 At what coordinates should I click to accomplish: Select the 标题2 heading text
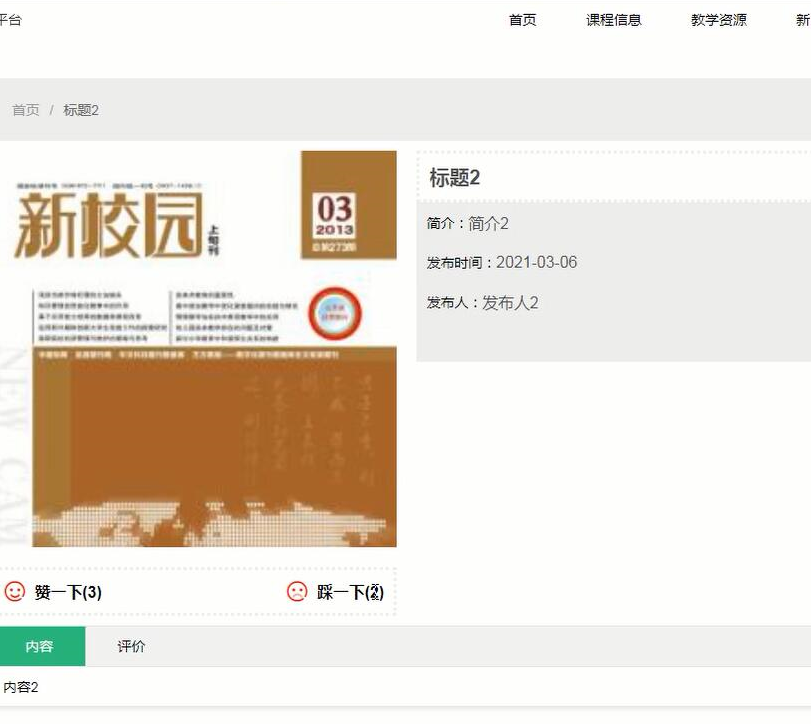pyautogui.click(x=454, y=178)
